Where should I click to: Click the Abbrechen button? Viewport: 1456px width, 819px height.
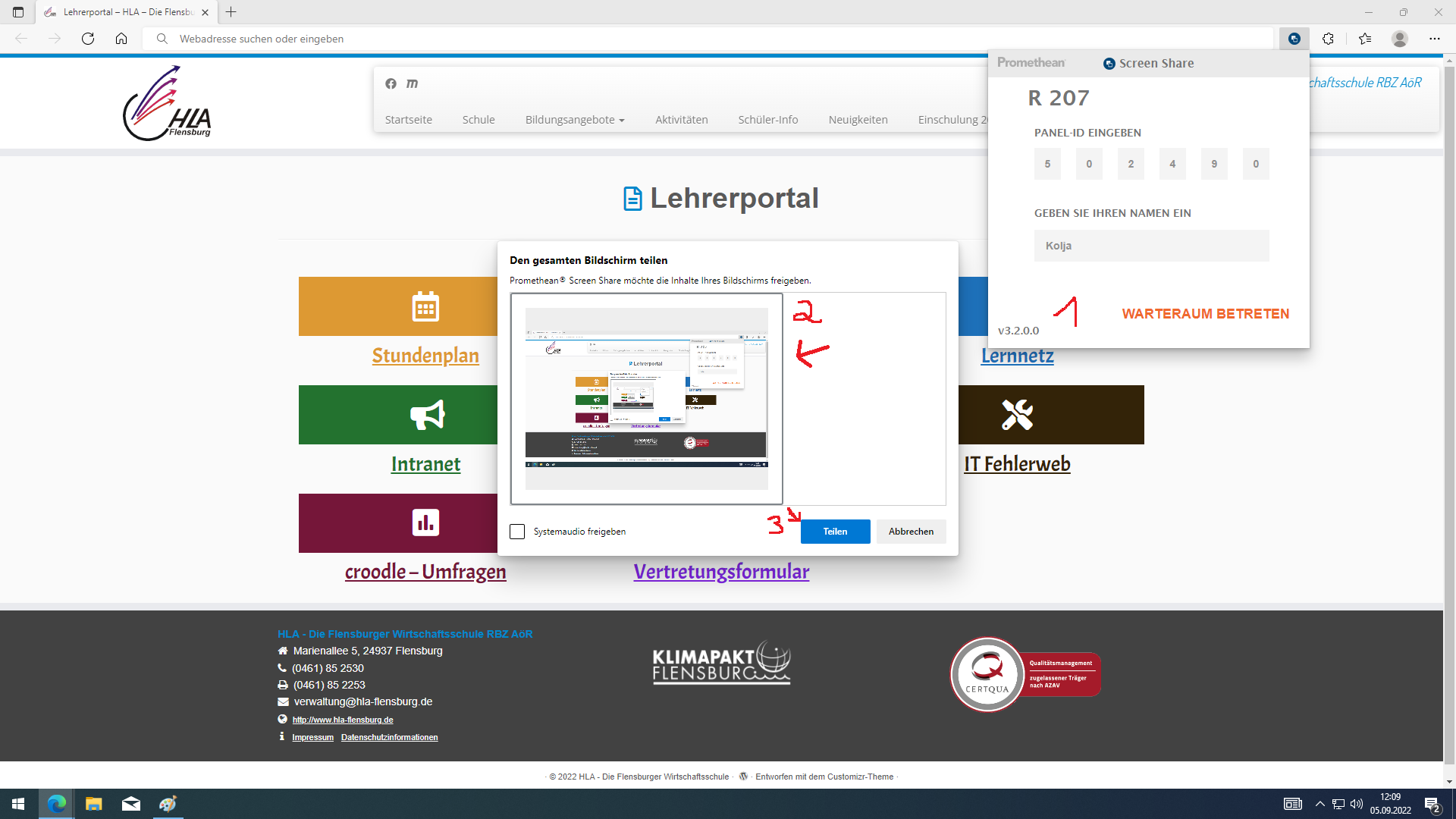point(911,532)
